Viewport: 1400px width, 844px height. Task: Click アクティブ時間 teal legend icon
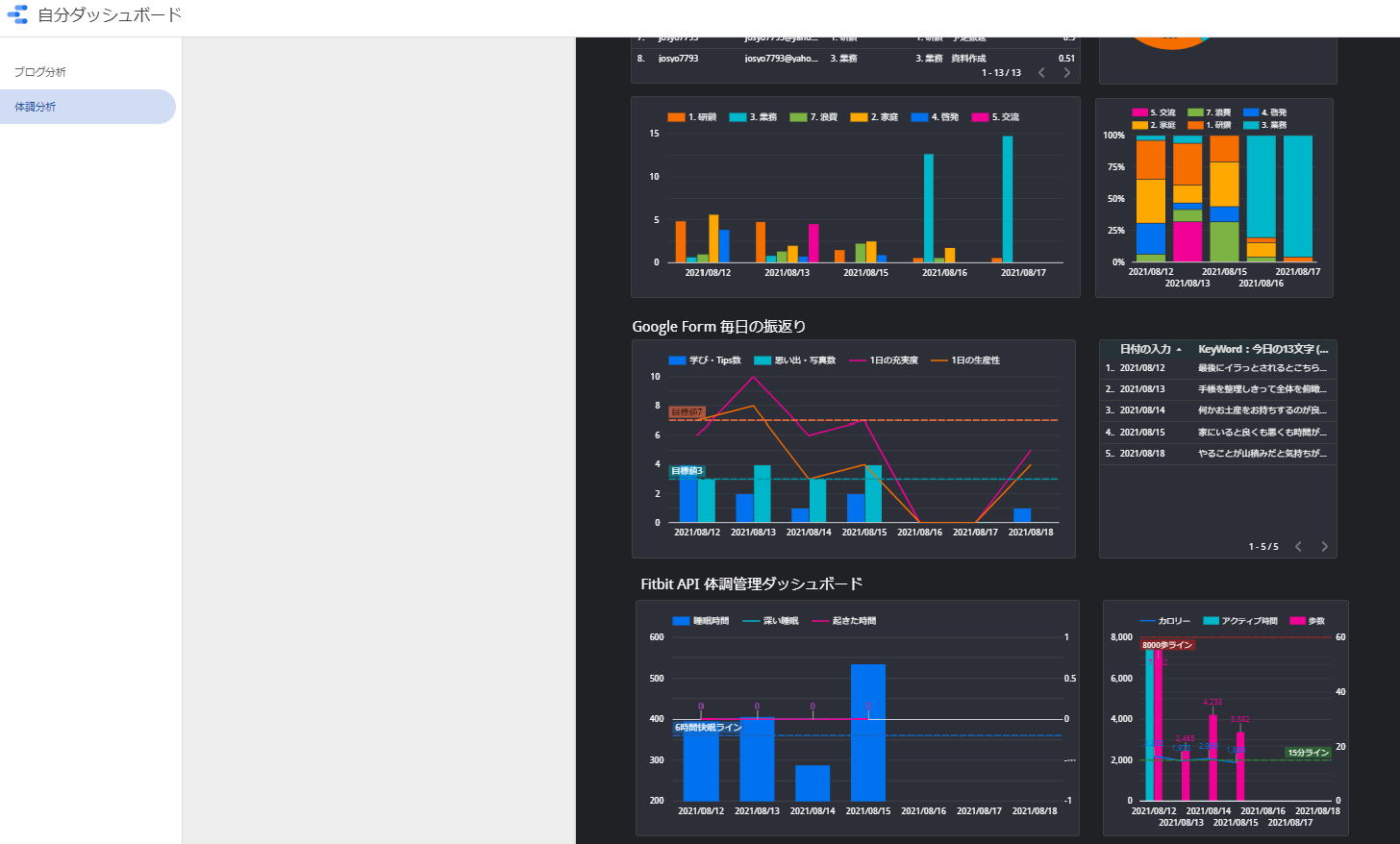[1211, 621]
